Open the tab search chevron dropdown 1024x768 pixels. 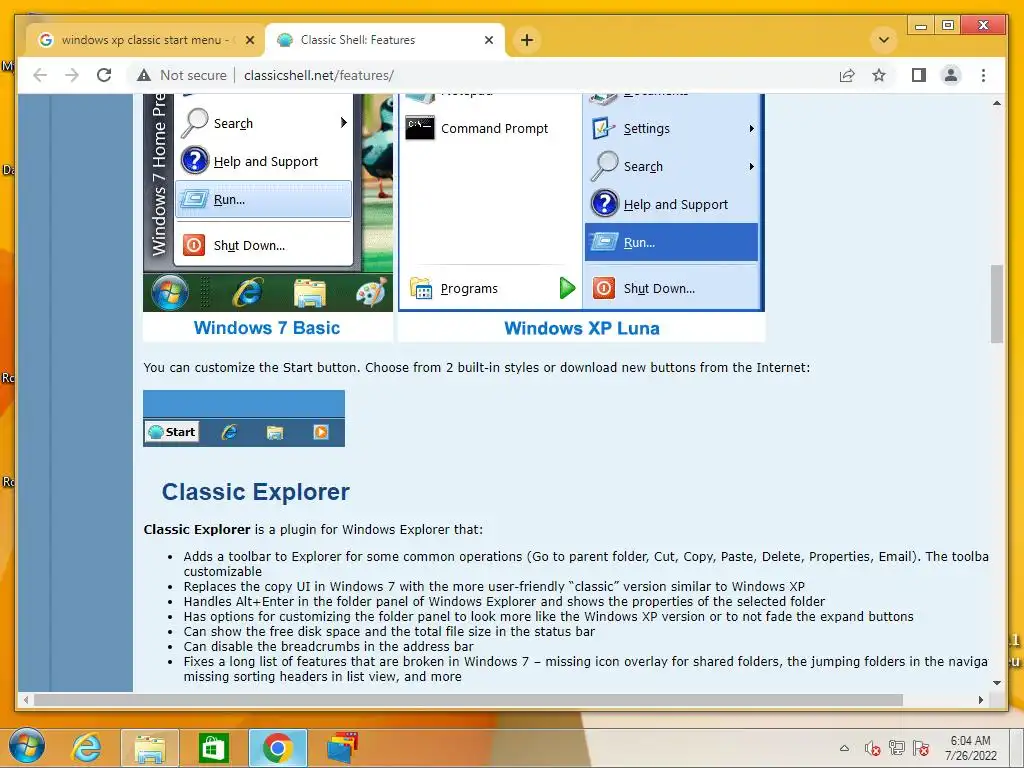[x=884, y=40]
